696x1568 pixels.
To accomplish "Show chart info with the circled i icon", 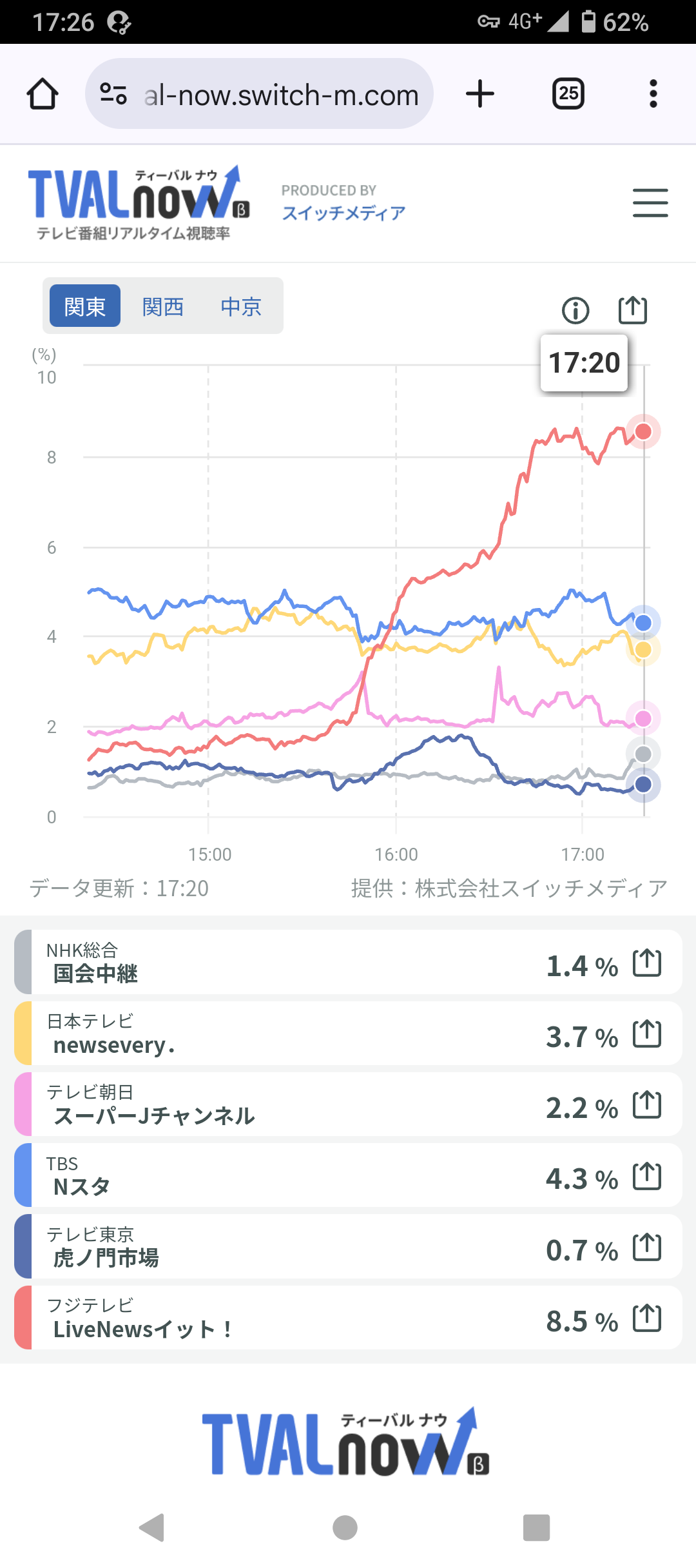I will (x=575, y=311).
